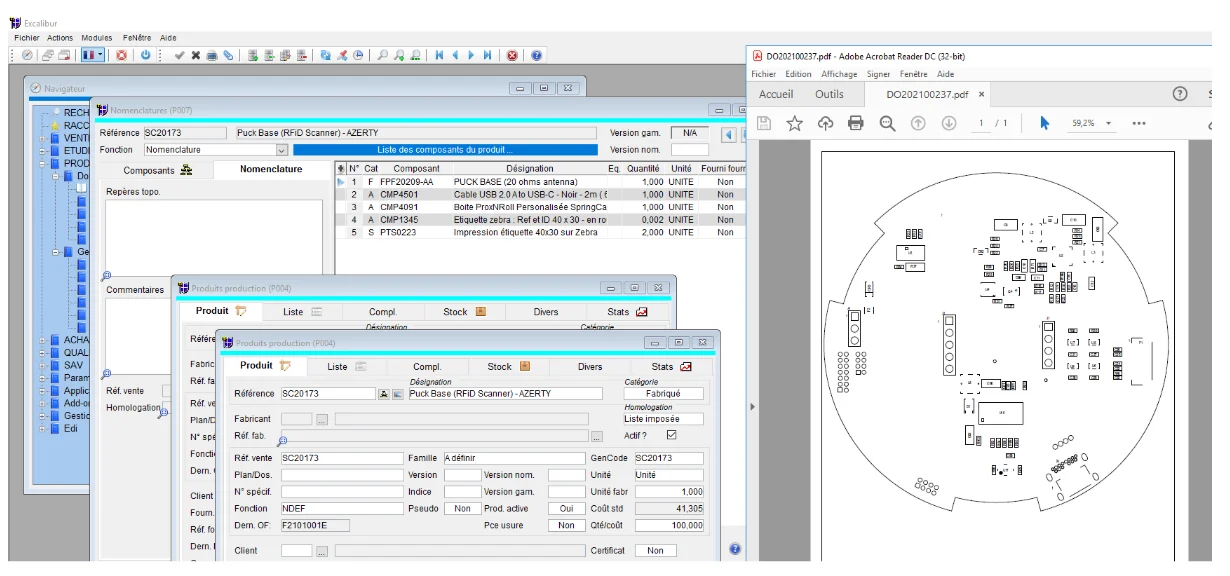Click the save floppy disk icon in Acrobat
Screen dimensions: 1230x576
(764, 123)
